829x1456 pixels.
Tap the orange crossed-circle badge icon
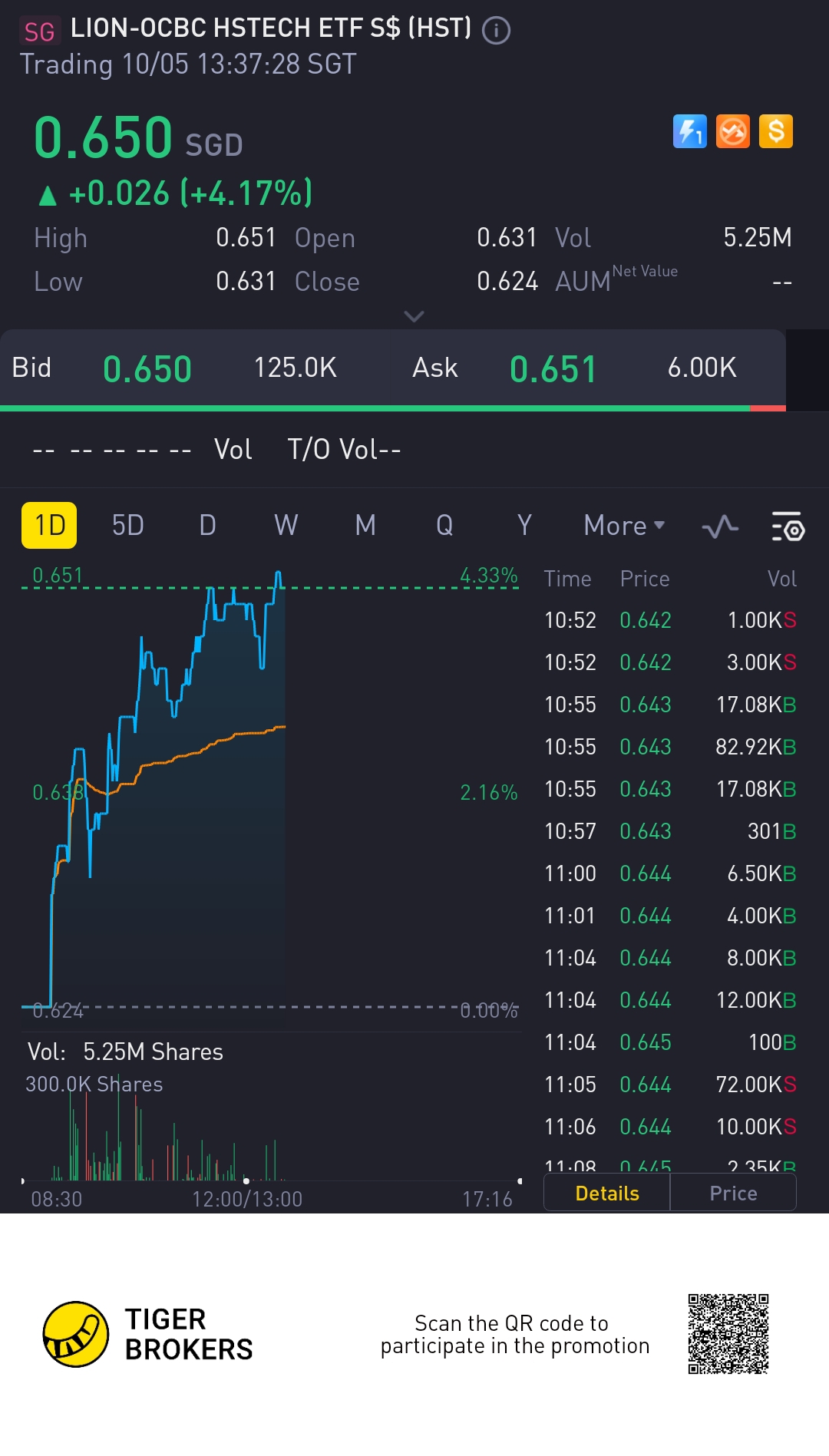click(732, 131)
